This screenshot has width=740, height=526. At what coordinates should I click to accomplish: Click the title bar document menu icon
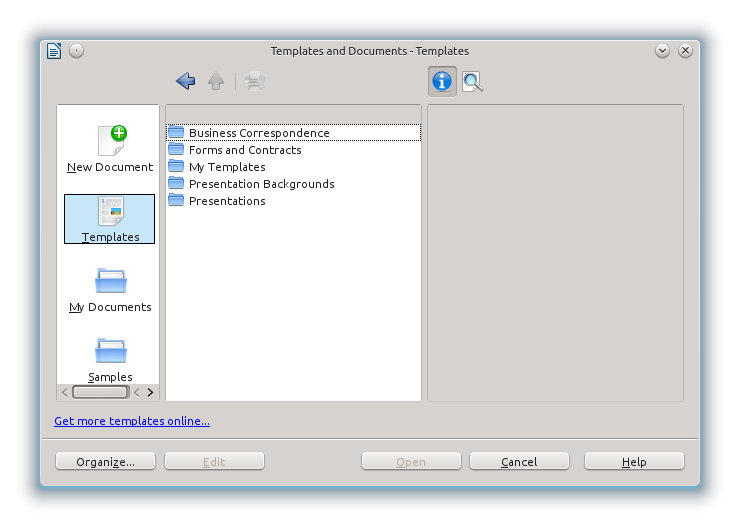(x=54, y=51)
